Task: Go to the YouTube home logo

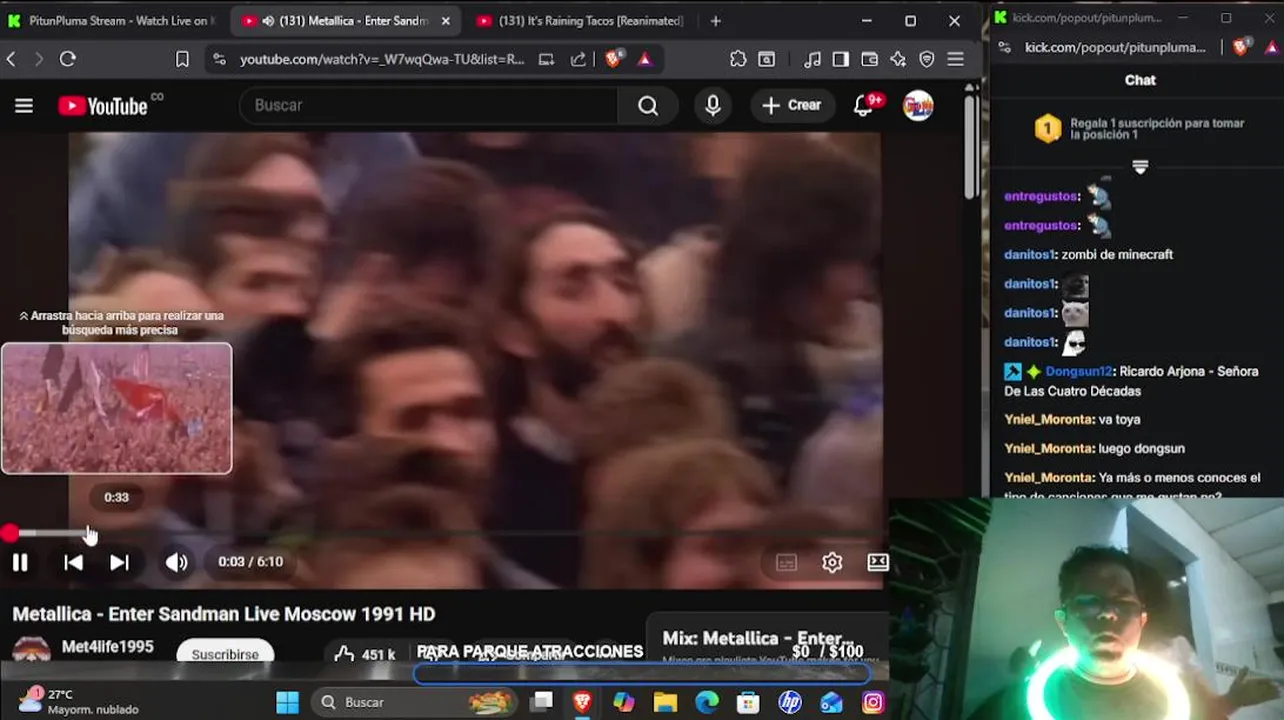Action: pyautogui.click(x=103, y=106)
